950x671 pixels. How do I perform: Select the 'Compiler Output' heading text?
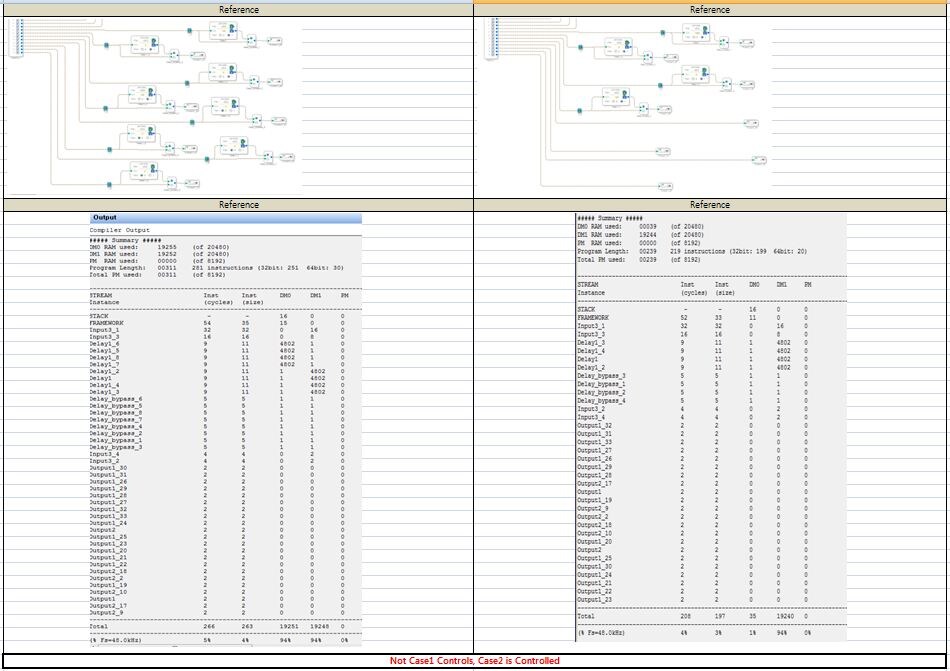[x=120, y=230]
